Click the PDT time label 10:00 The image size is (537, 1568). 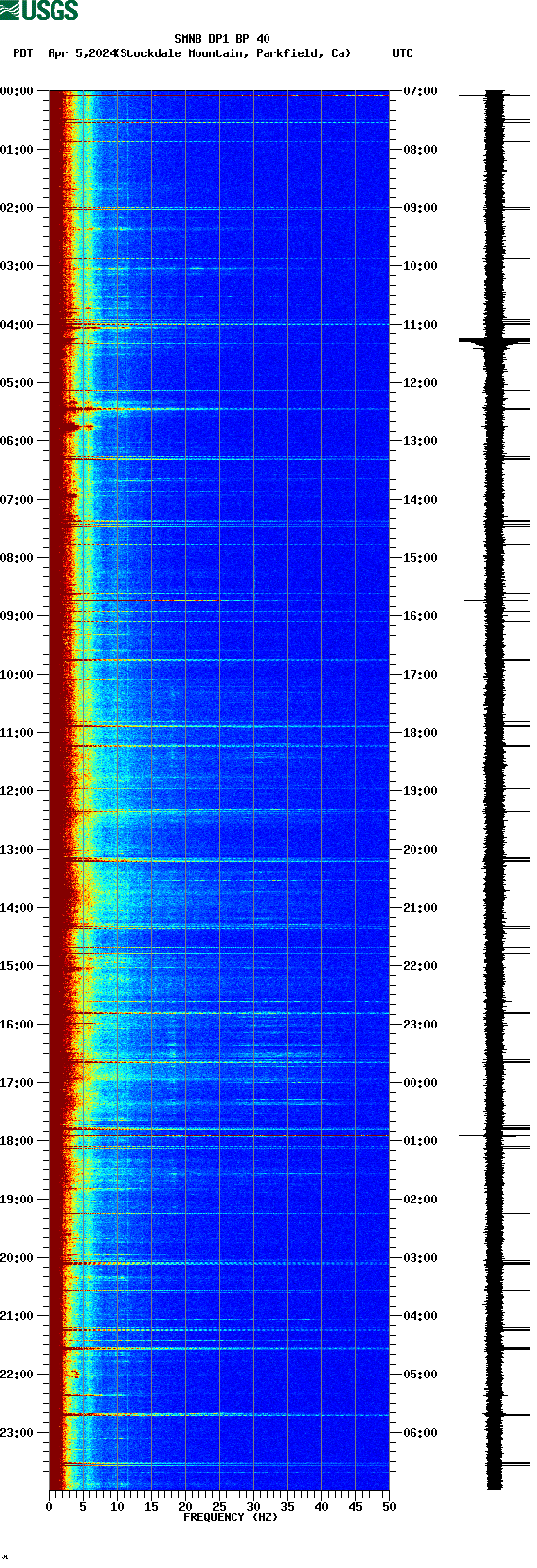18,675
